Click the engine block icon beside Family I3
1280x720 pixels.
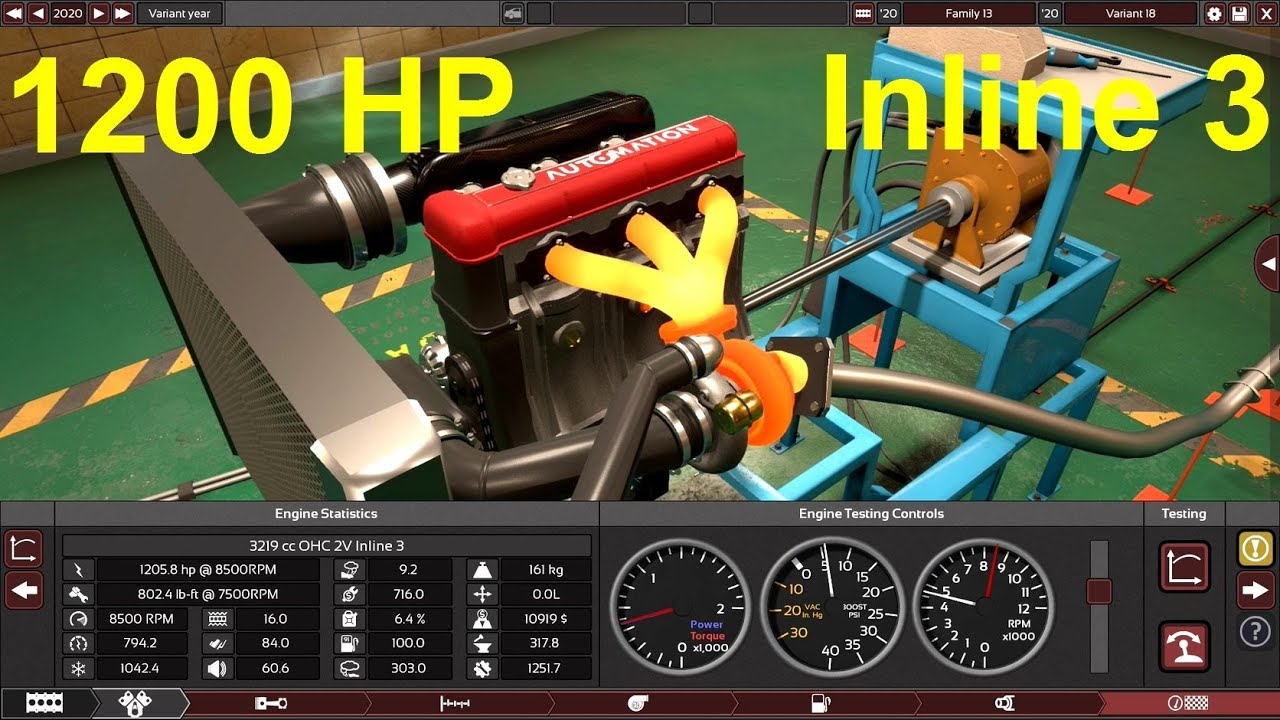coord(863,13)
